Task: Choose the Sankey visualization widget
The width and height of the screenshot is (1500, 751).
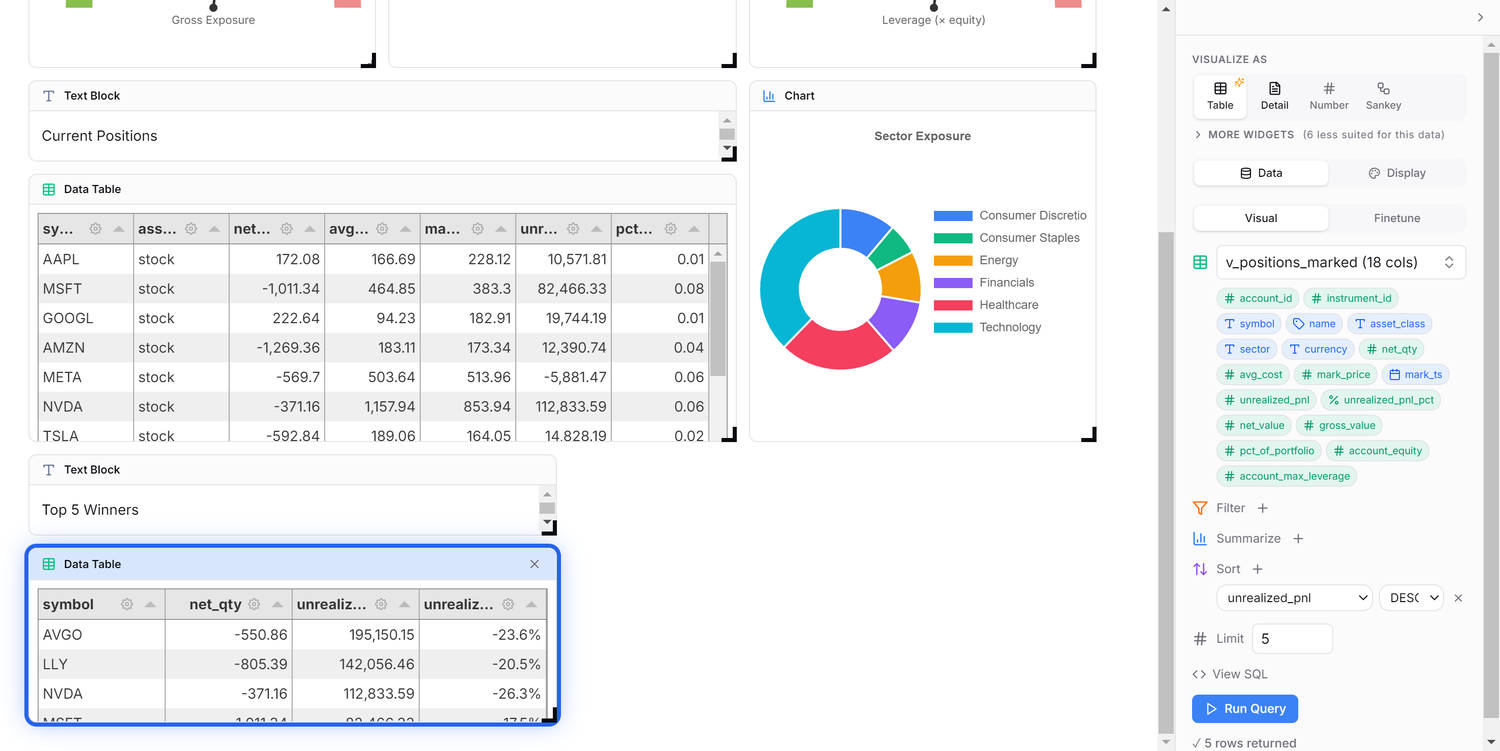Action: coord(1383,96)
